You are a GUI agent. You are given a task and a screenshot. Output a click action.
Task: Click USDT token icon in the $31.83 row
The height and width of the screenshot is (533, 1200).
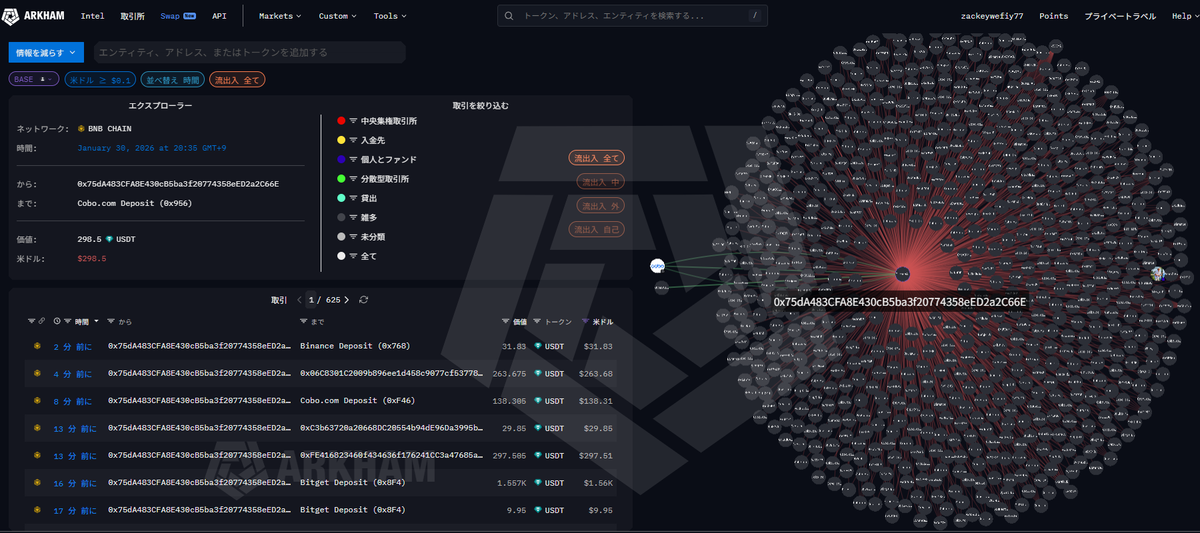pyautogui.click(x=537, y=346)
